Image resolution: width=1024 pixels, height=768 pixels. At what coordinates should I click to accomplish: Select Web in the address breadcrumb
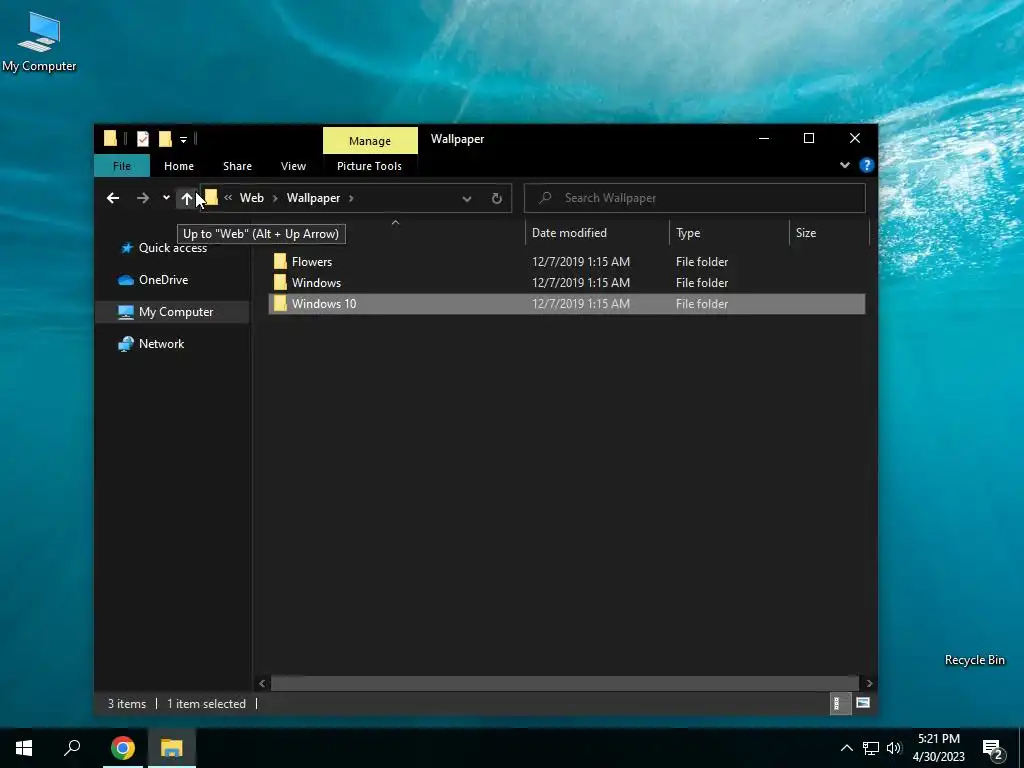click(x=251, y=198)
